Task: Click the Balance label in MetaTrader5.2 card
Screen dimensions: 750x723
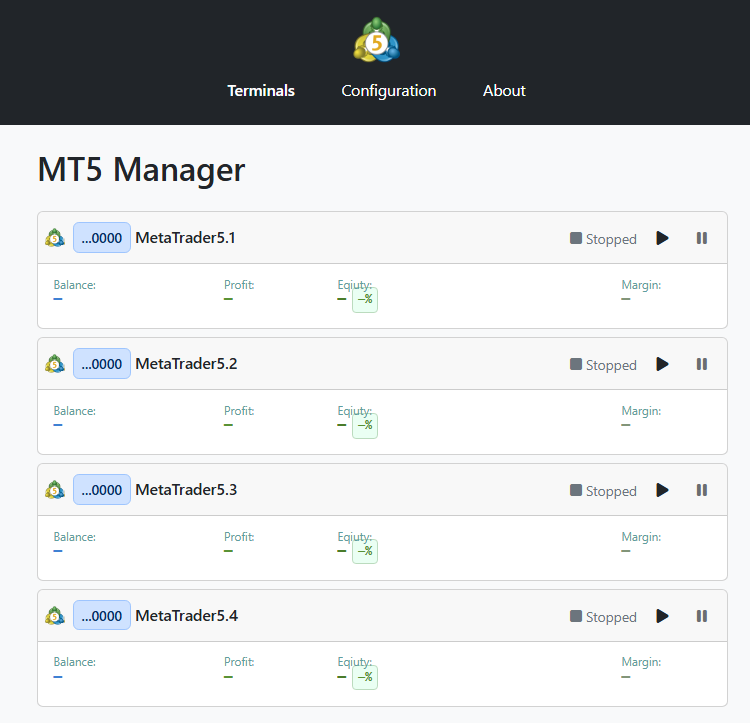Action: [x=75, y=411]
